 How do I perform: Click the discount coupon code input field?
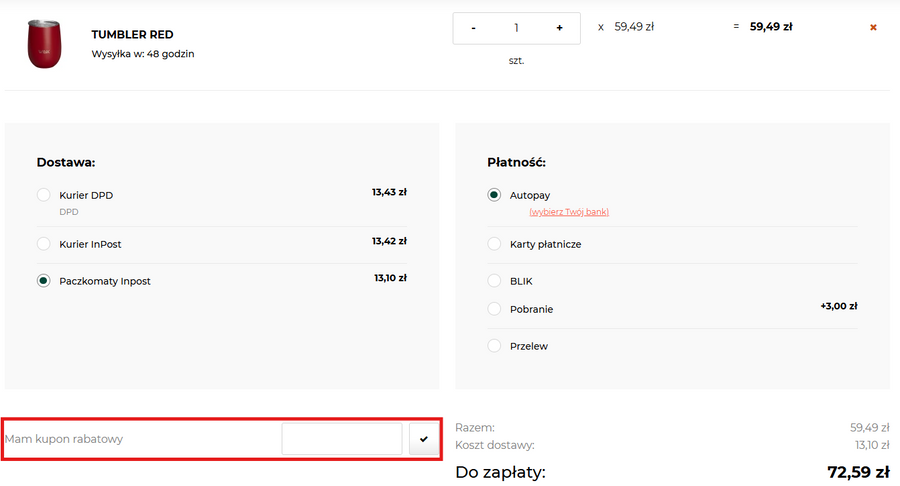[342, 439]
